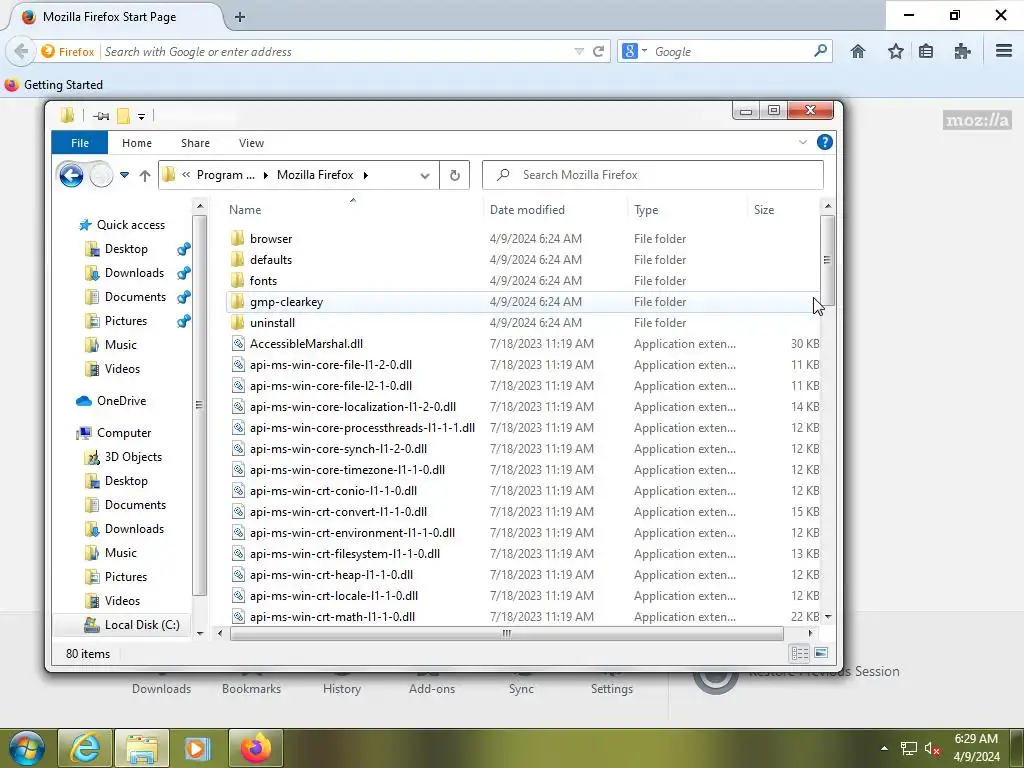Switch to the View ribbon tab

(251, 143)
